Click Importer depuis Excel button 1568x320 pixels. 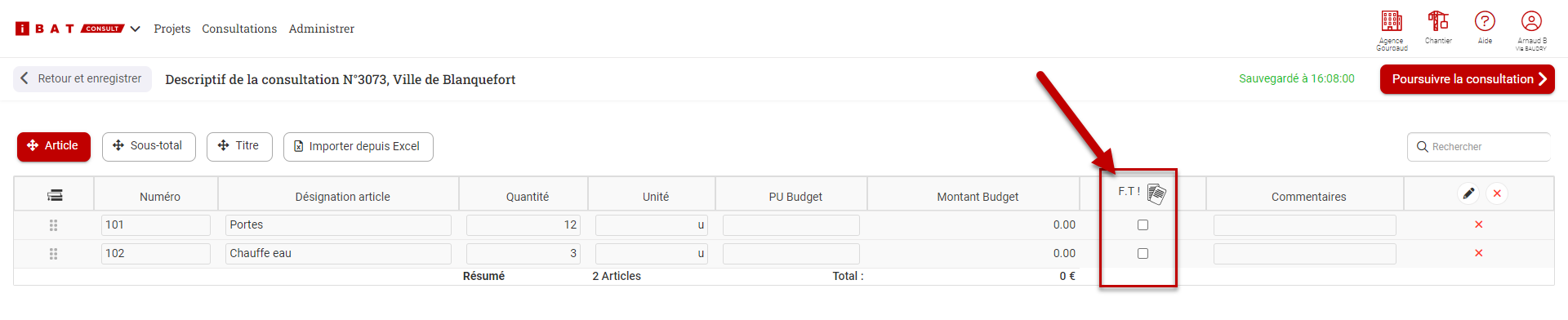(x=358, y=147)
